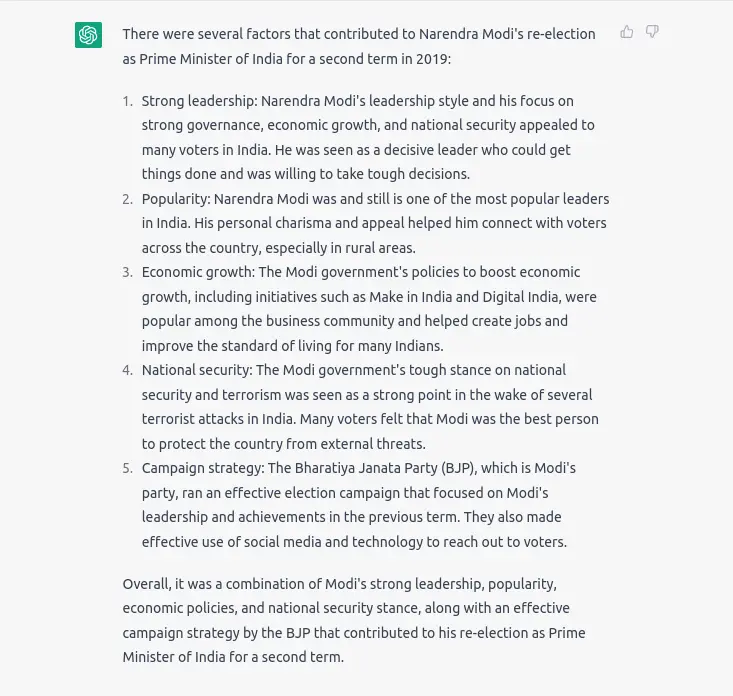Click the 'Popularity' list item heading
This screenshot has height=696, width=733.
[x=176, y=199]
